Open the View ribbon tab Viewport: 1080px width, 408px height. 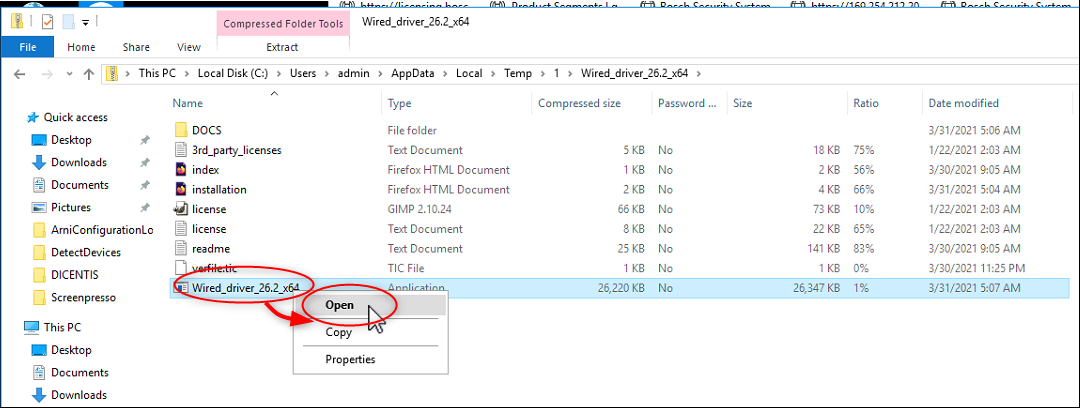189,48
